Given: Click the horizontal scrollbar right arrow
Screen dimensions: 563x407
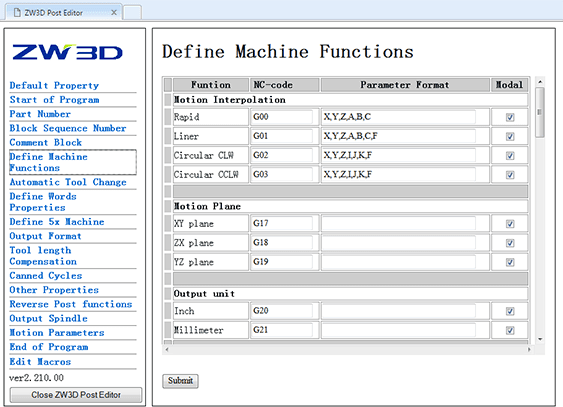Looking at the screenshot, I should (529, 349).
